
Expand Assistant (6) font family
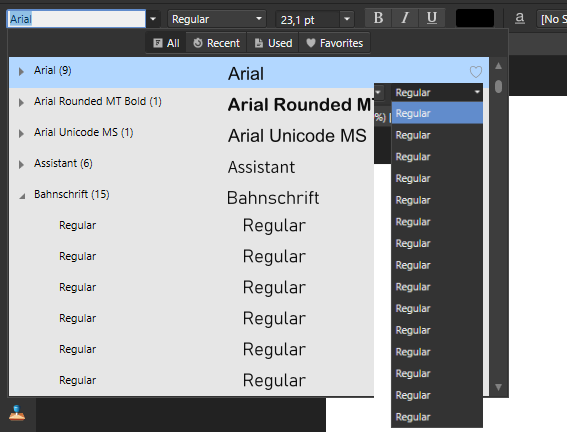coord(21,164)
